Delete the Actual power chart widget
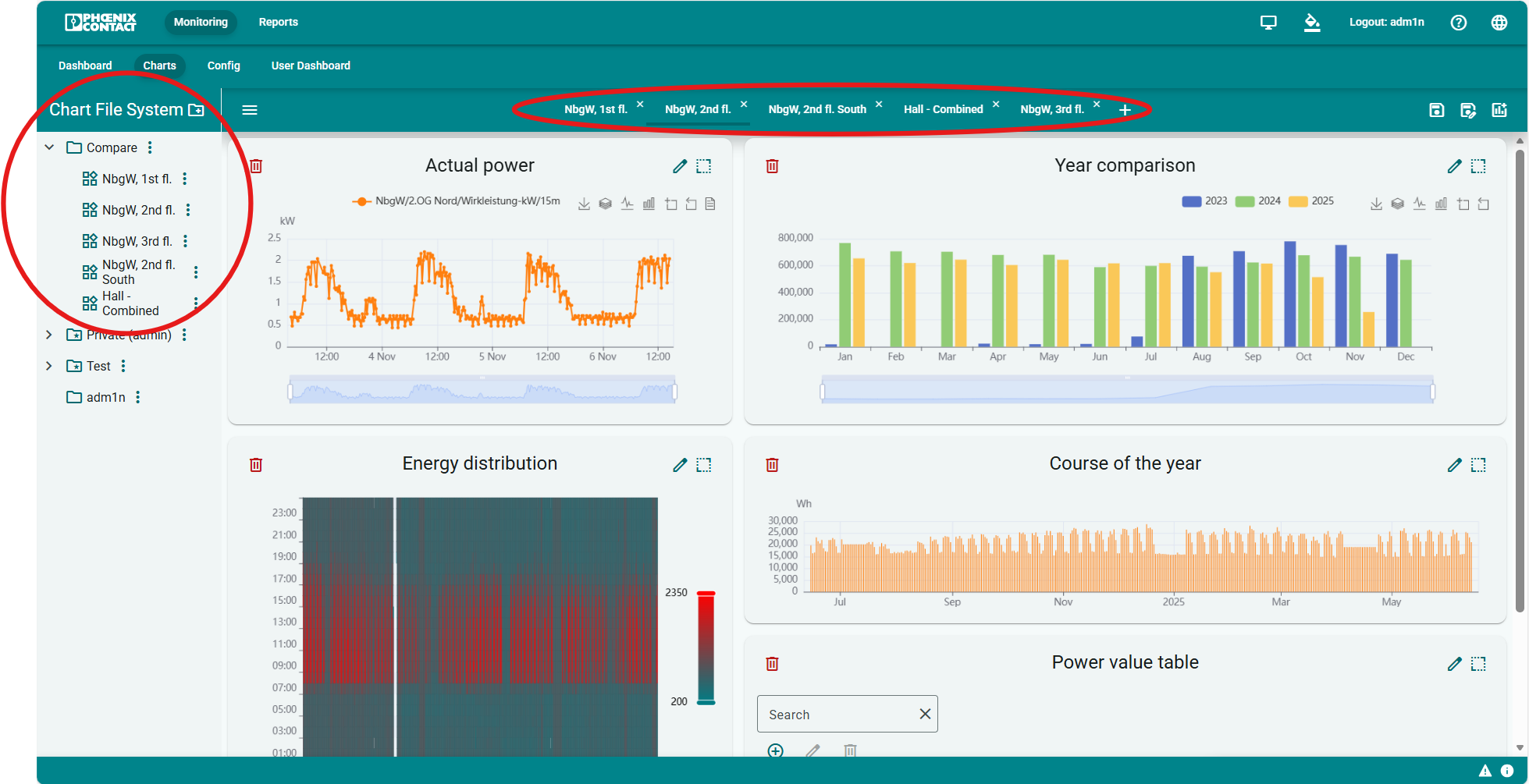The height and width of the screenshot is (784, 1529). pyautogui.click(x=256, y=166)
